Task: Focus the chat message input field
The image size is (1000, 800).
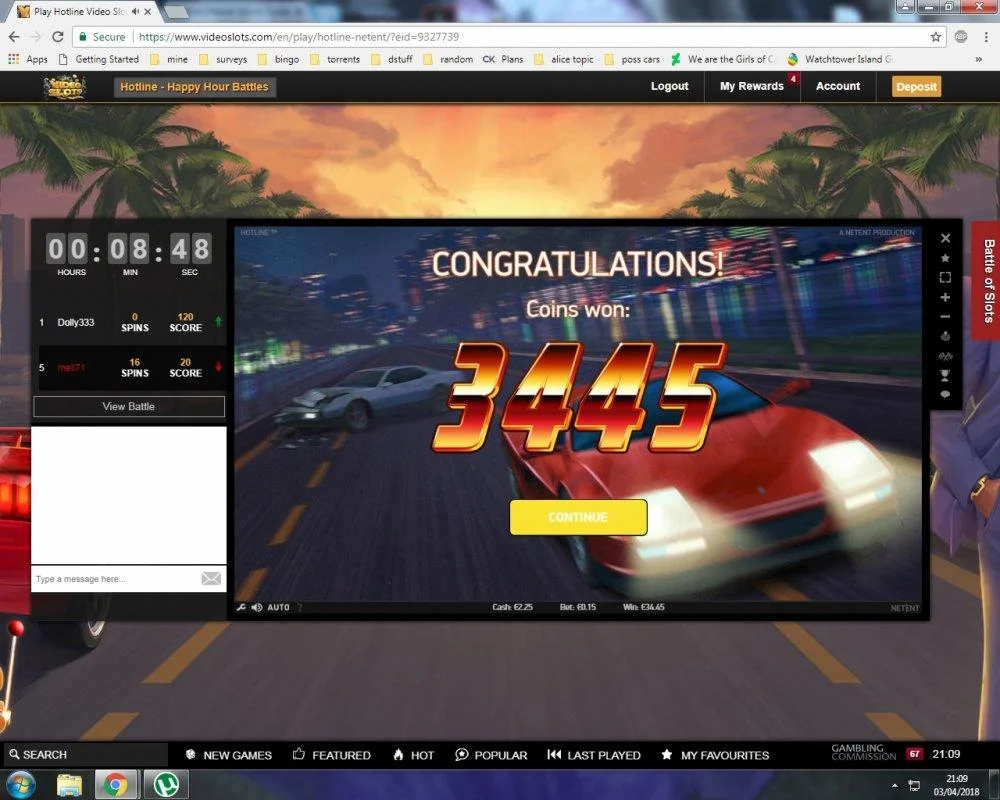Action: [115, 579]
